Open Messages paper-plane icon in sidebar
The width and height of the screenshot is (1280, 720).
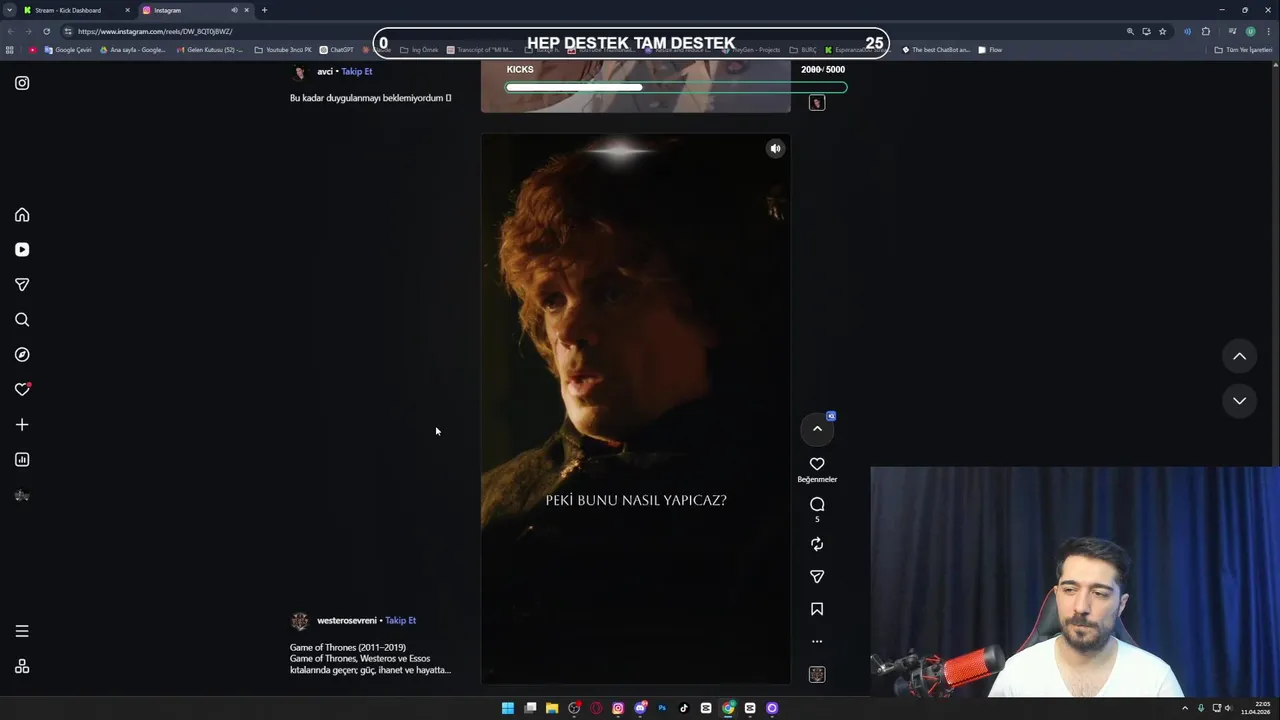click(x=22, y=285)
